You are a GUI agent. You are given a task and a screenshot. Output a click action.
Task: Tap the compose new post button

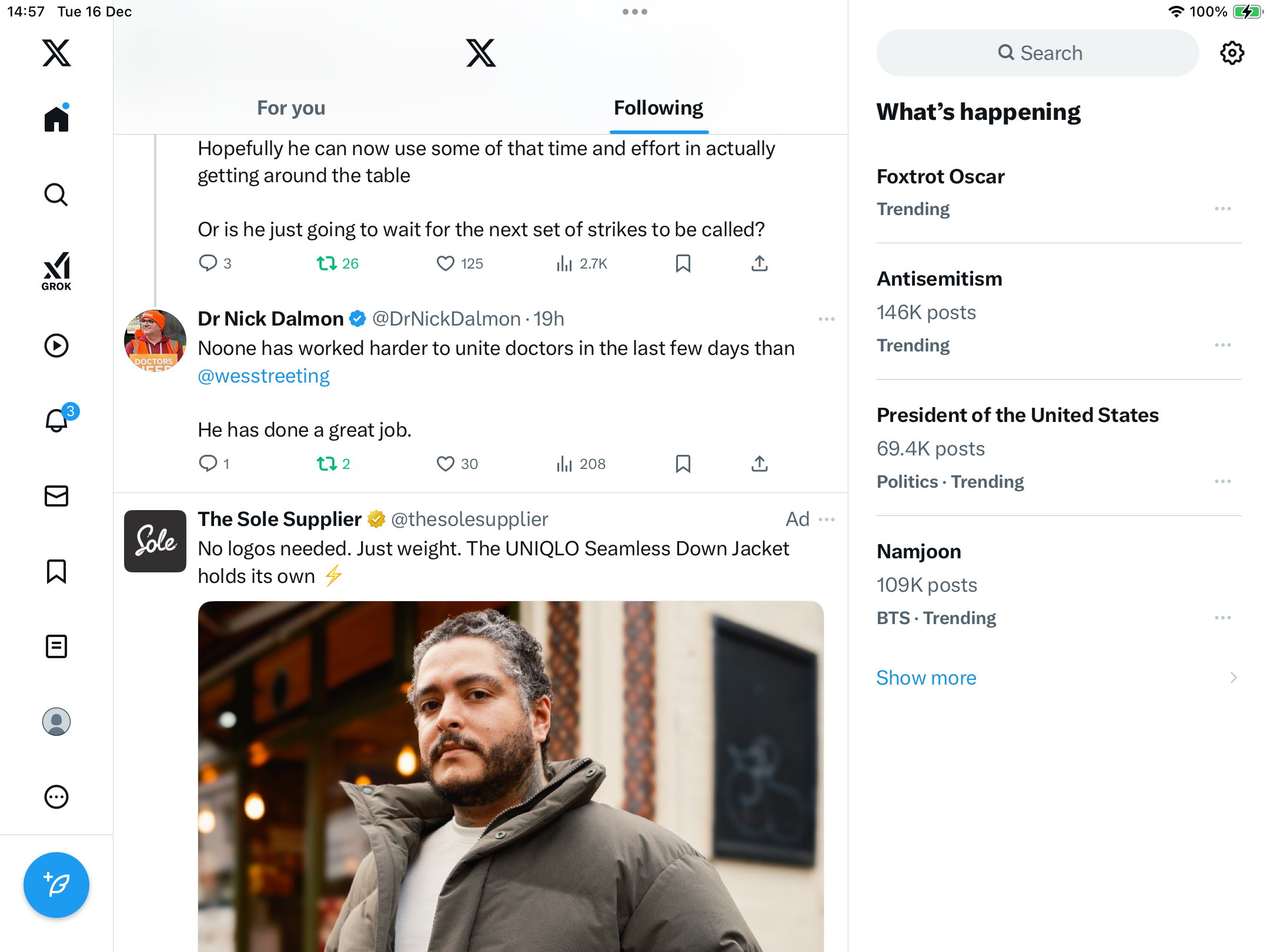pos(56,884)
